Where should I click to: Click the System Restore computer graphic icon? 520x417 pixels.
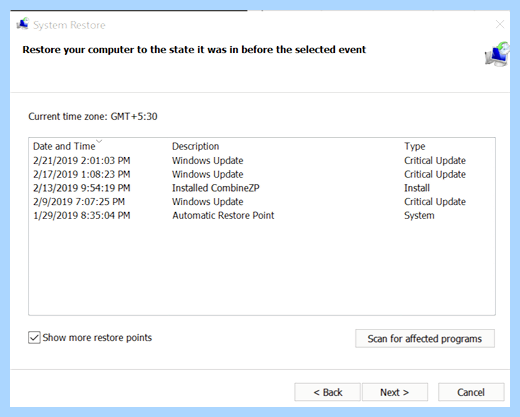[497, 54]
